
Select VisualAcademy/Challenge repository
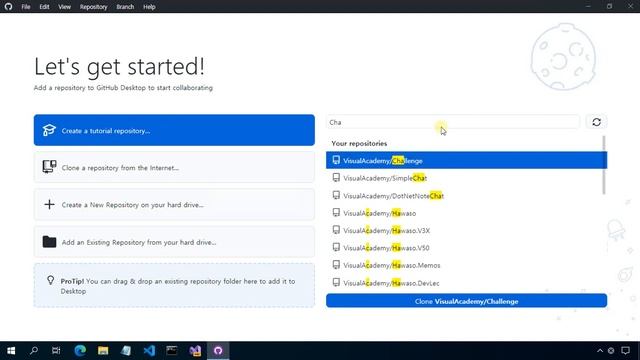(467, 160)
